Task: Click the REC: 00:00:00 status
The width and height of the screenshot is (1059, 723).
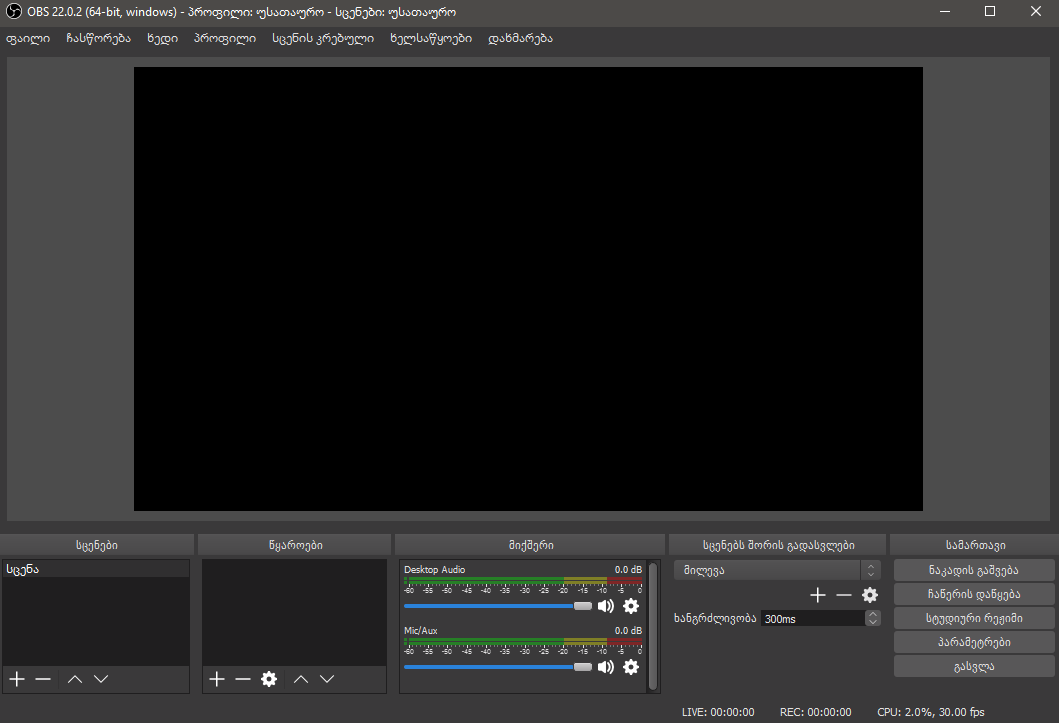Action: point(815,712)
